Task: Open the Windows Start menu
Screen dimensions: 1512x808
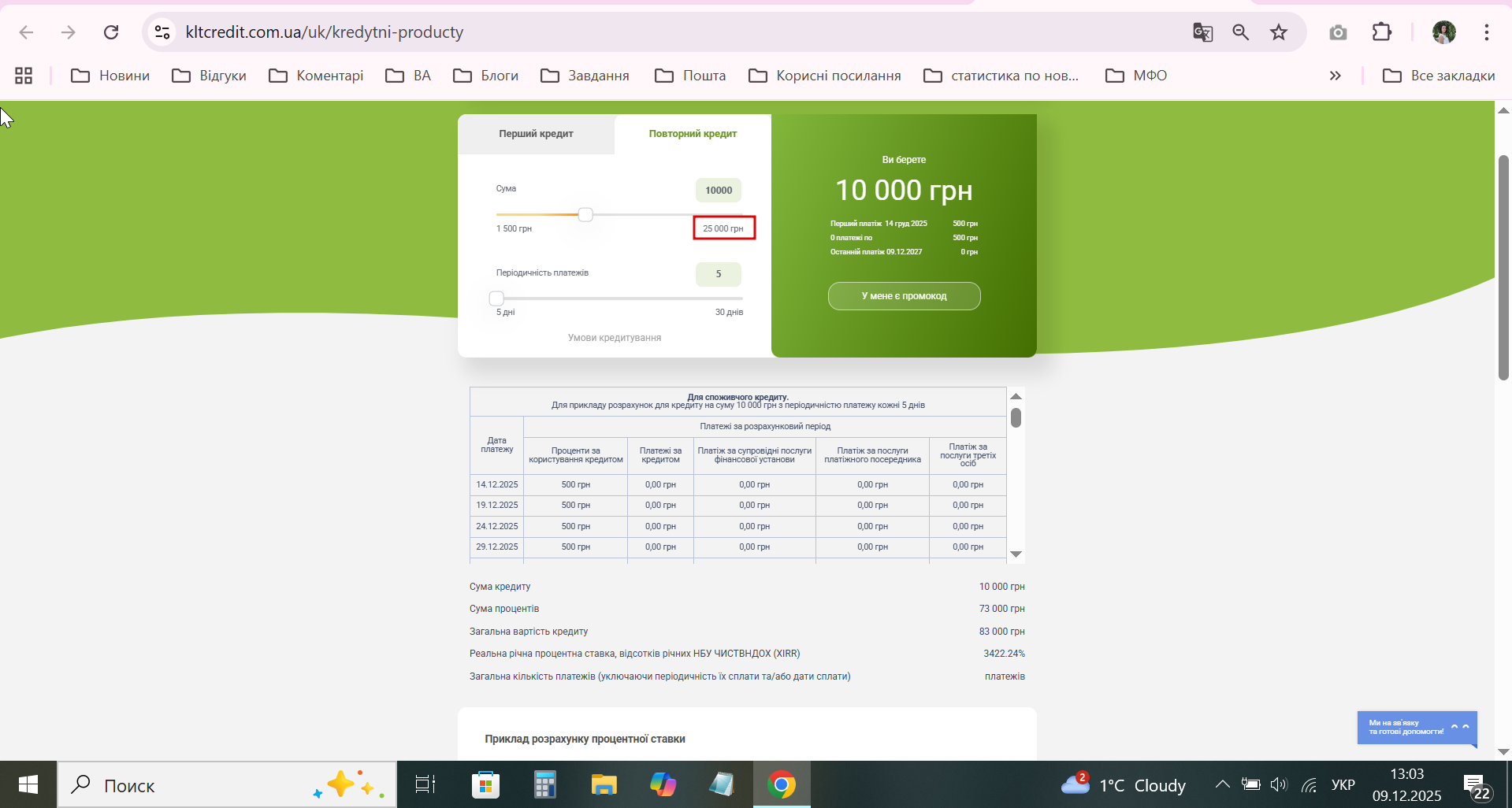Action: click(x=28, y=784)
